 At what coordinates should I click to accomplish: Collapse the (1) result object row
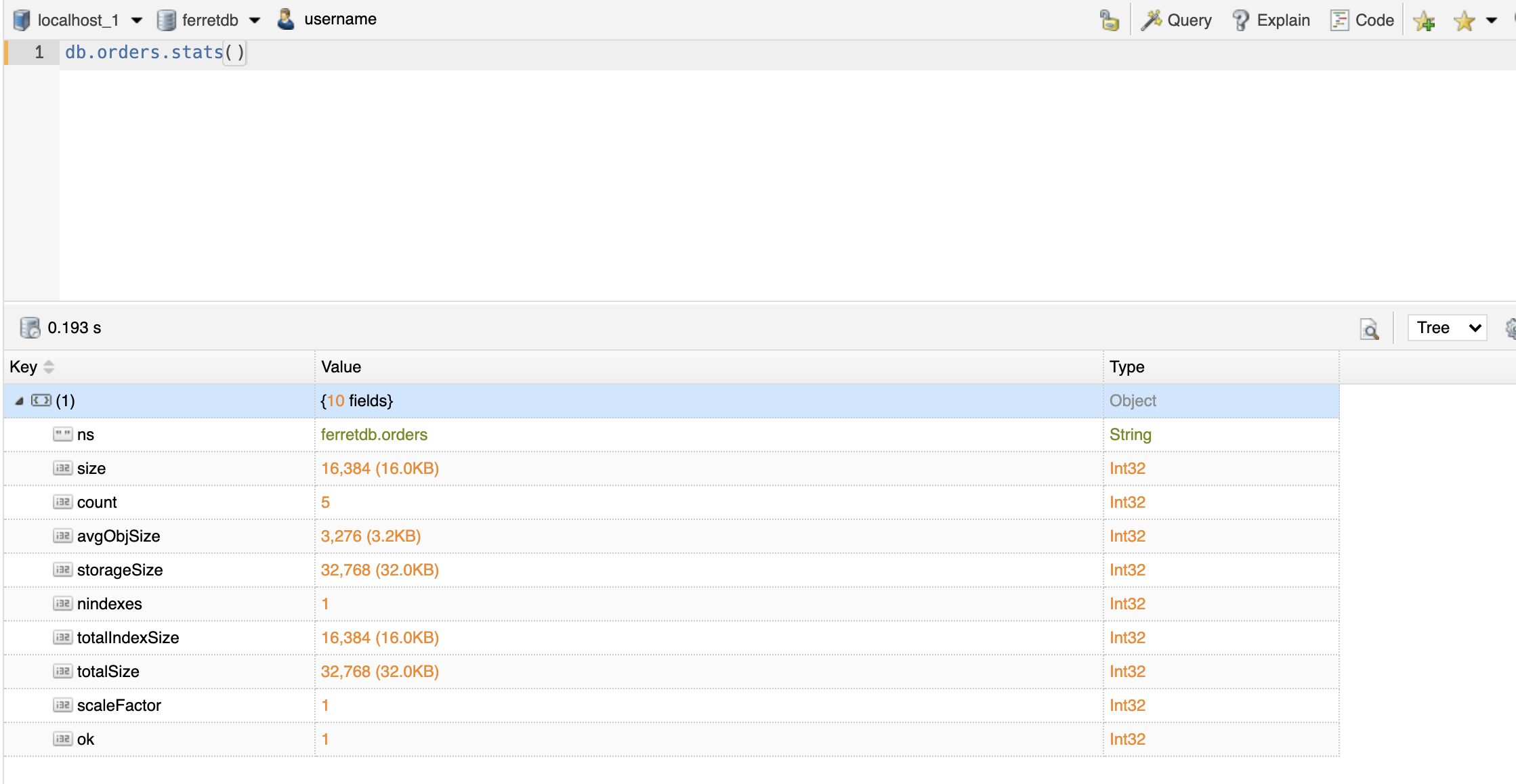[19, 401]
